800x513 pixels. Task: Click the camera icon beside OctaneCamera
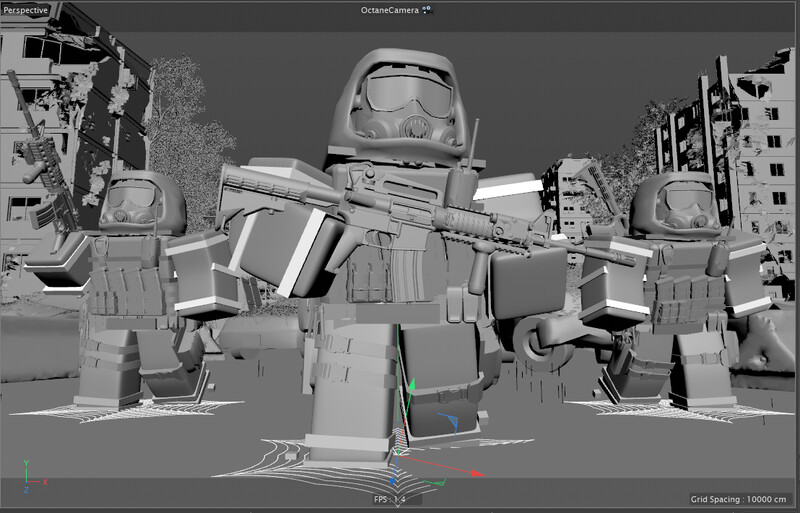coord(427,10)
